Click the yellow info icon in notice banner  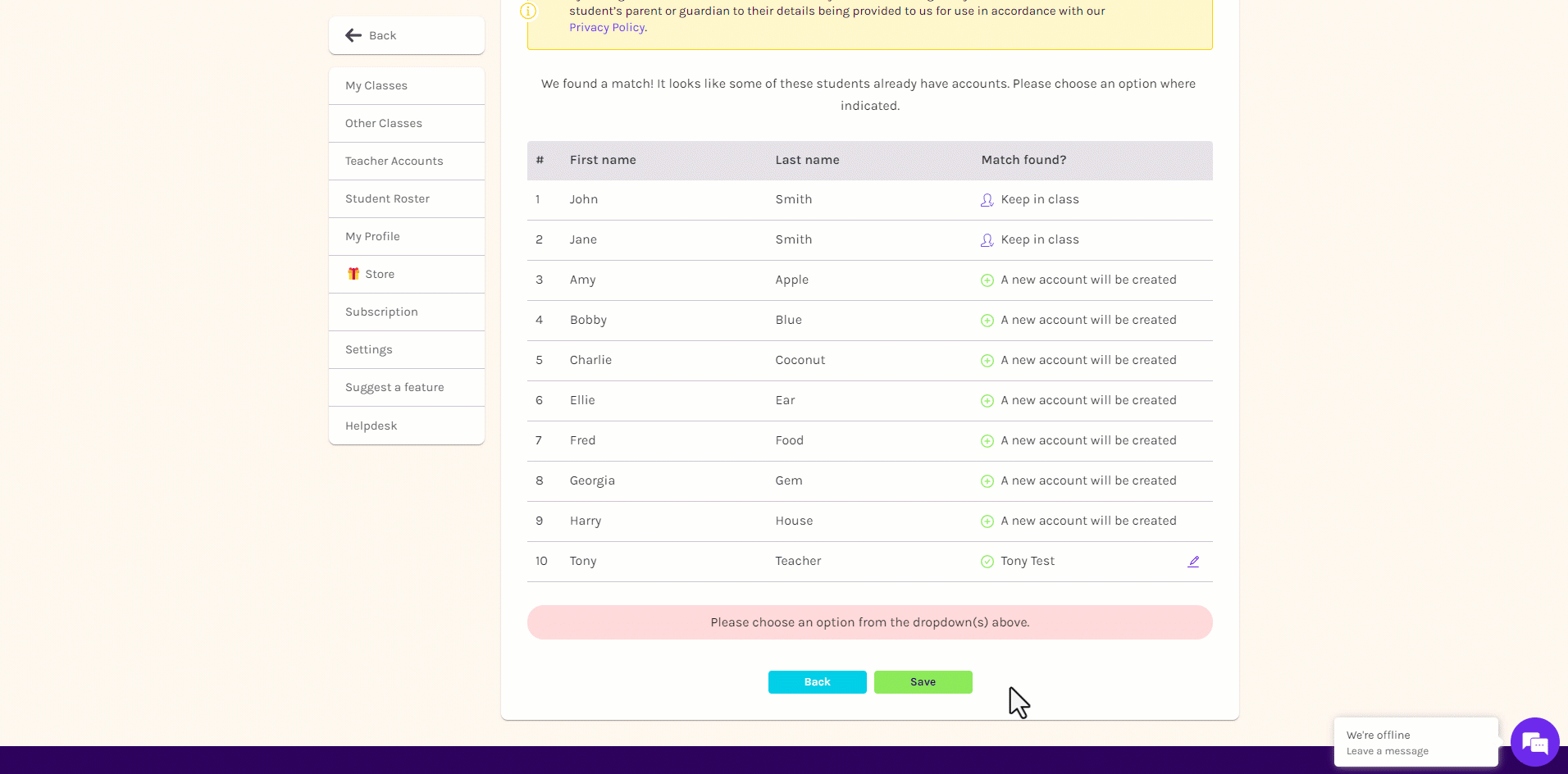[528, 11]
